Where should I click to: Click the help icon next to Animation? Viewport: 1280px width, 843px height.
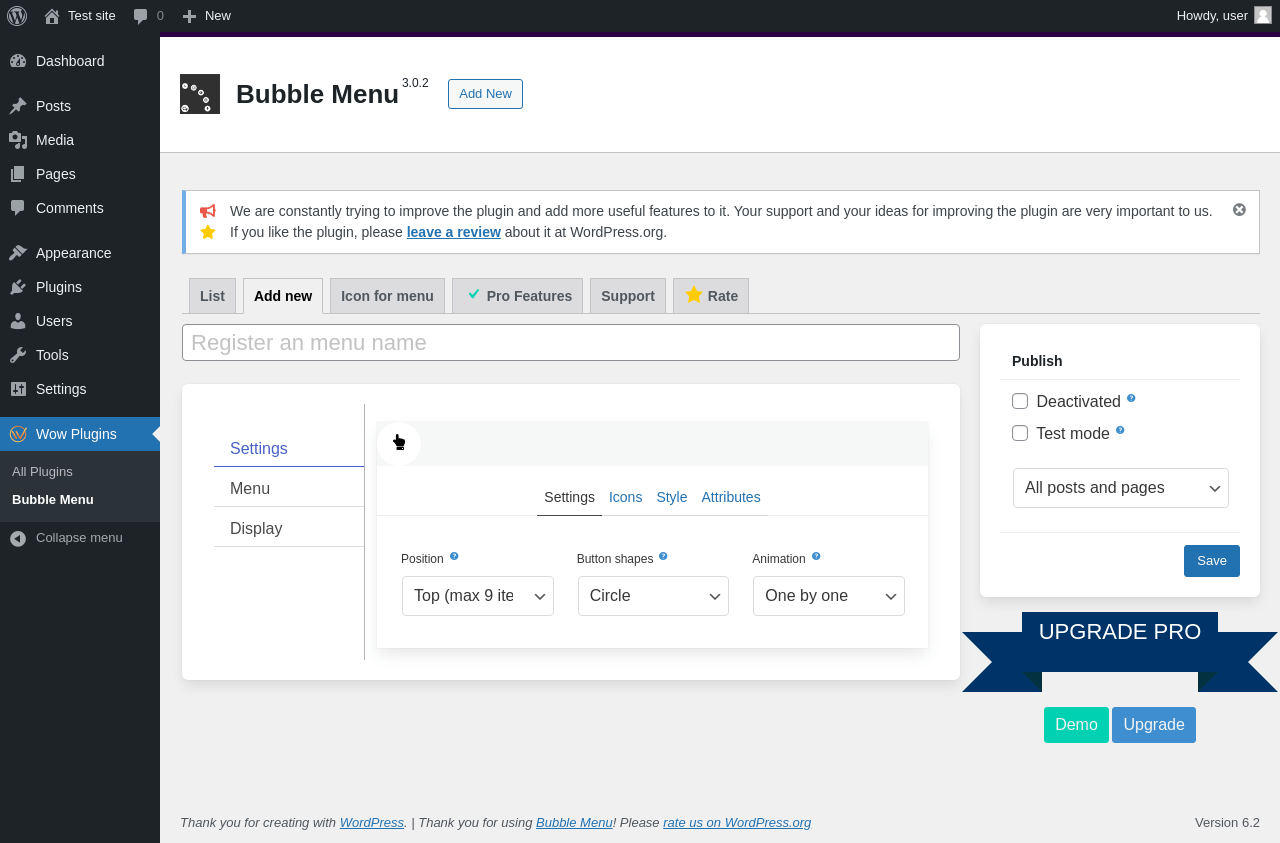click(x=816, y=556)
